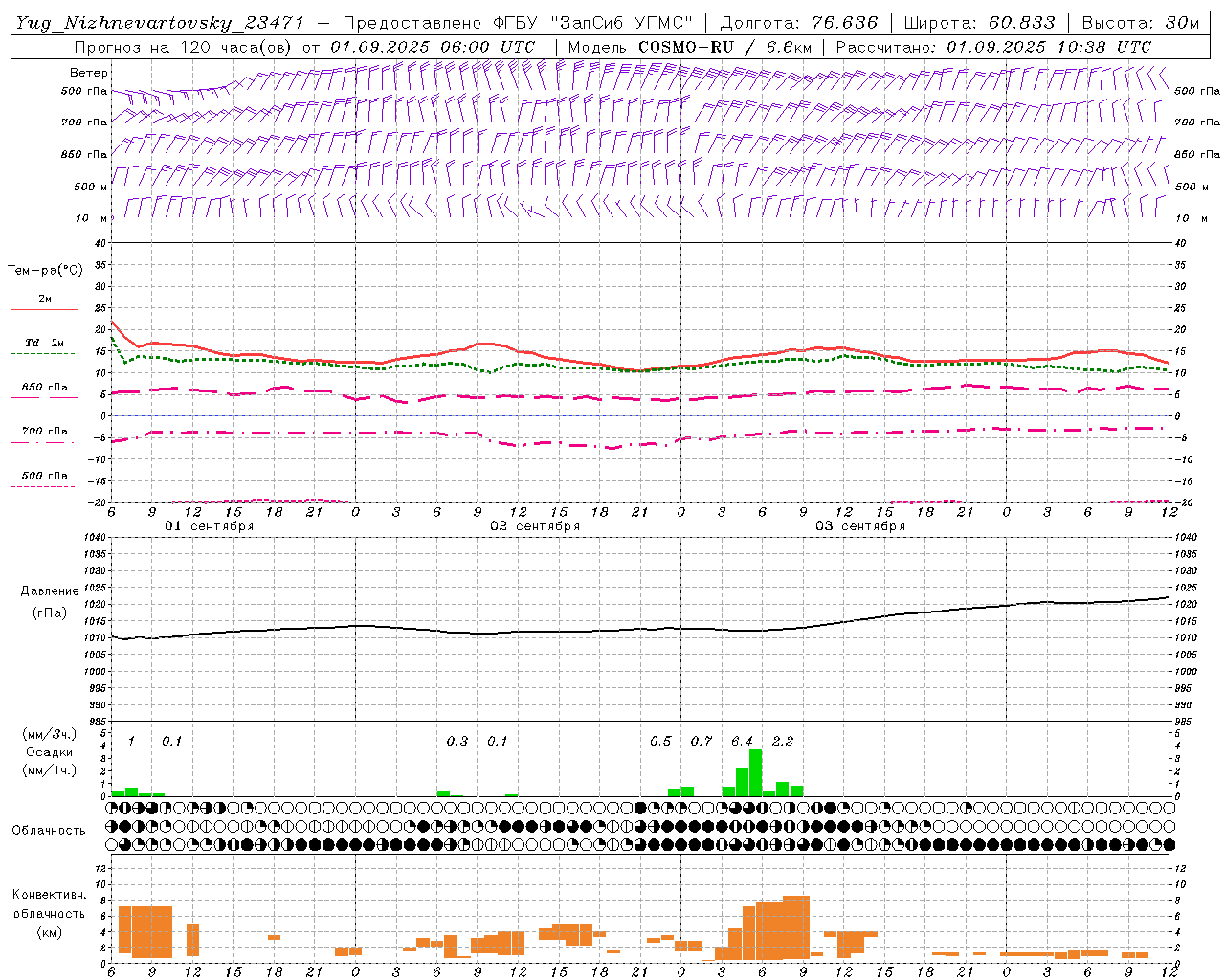The width and height of the screenshot is (1225, 980).
Task: Click the 'Давление' pressure panel label
Action: click(x=50, y=591)
